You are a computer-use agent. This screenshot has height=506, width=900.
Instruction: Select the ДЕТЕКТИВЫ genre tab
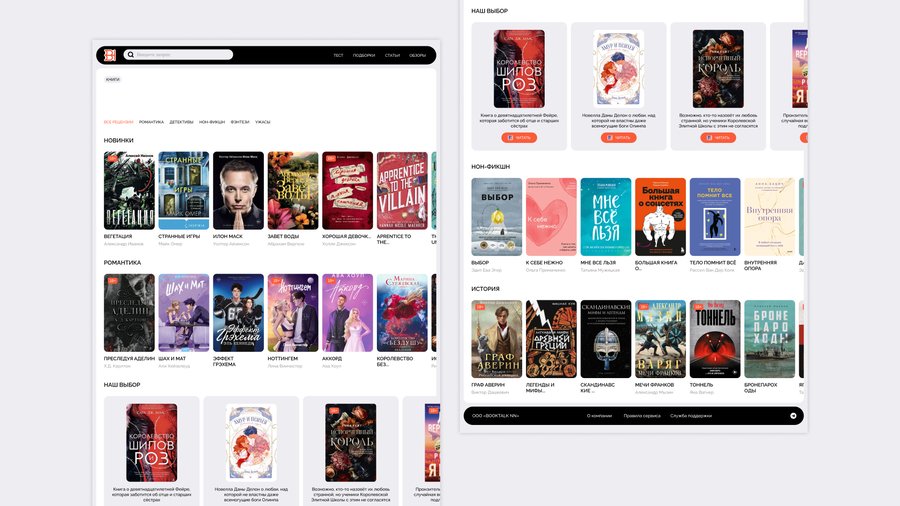[181, 122]
